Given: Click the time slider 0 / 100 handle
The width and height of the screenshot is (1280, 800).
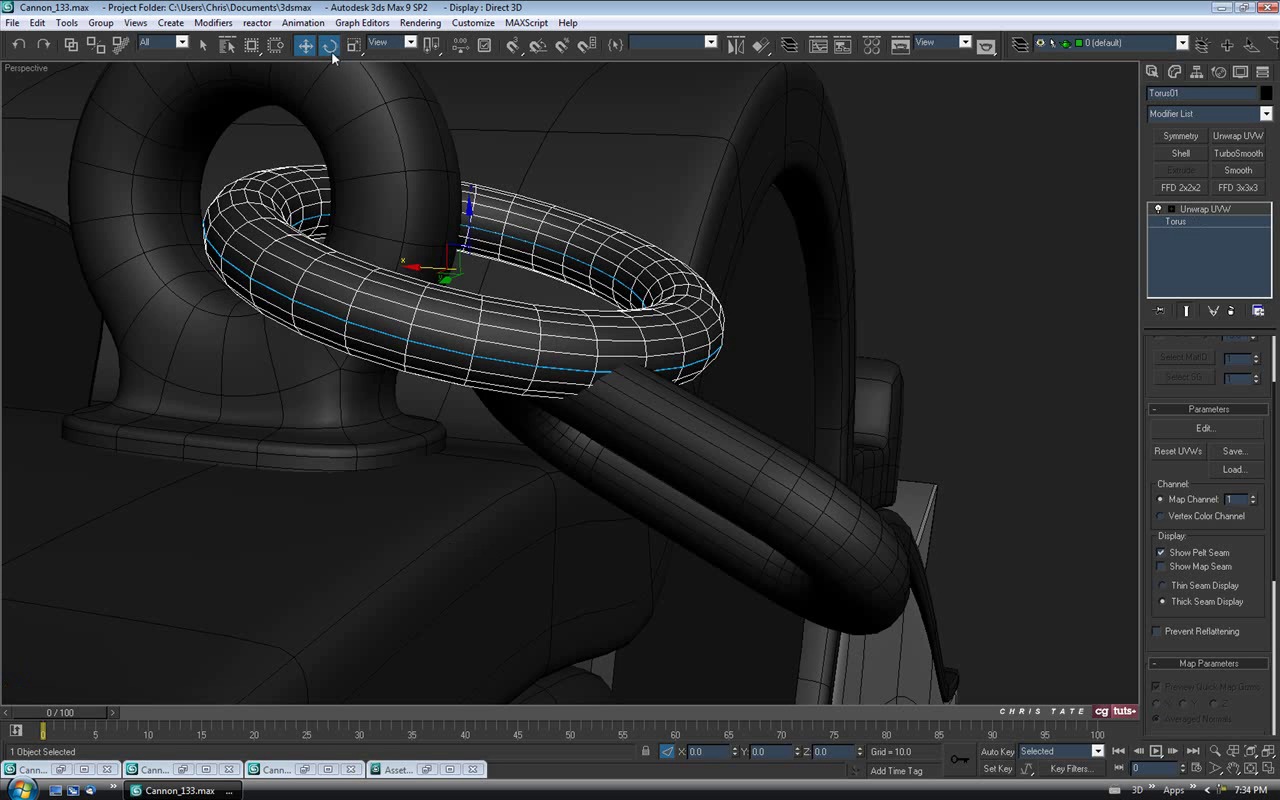Looking at the screenshot, I should pyautogui.click(x=60, y=713).
